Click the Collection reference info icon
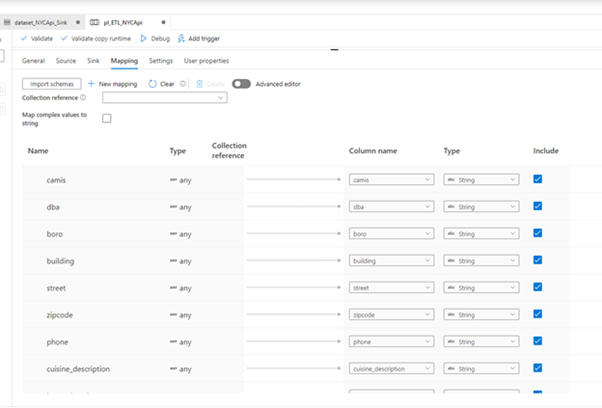This screenshot has width=602, height=408. click(83, 97)
